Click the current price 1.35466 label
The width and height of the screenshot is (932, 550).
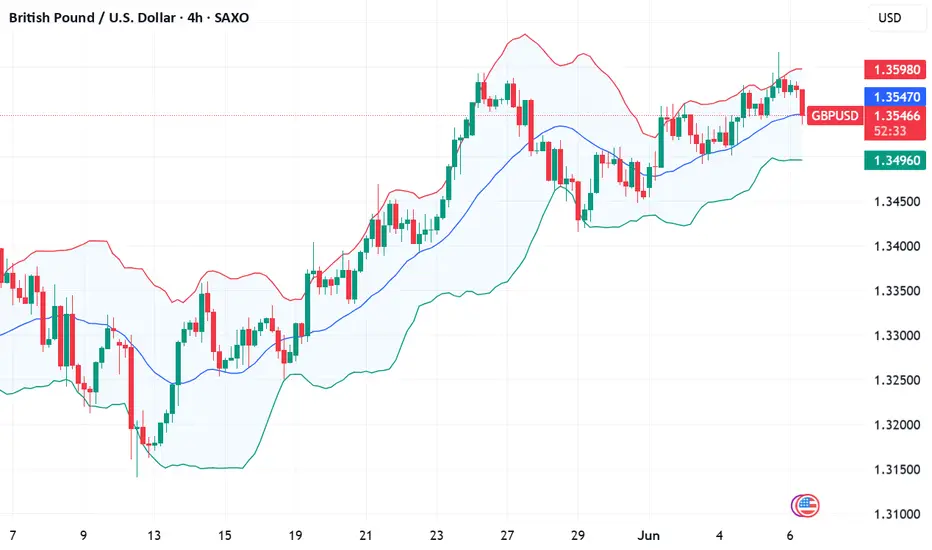click(896, 115)
